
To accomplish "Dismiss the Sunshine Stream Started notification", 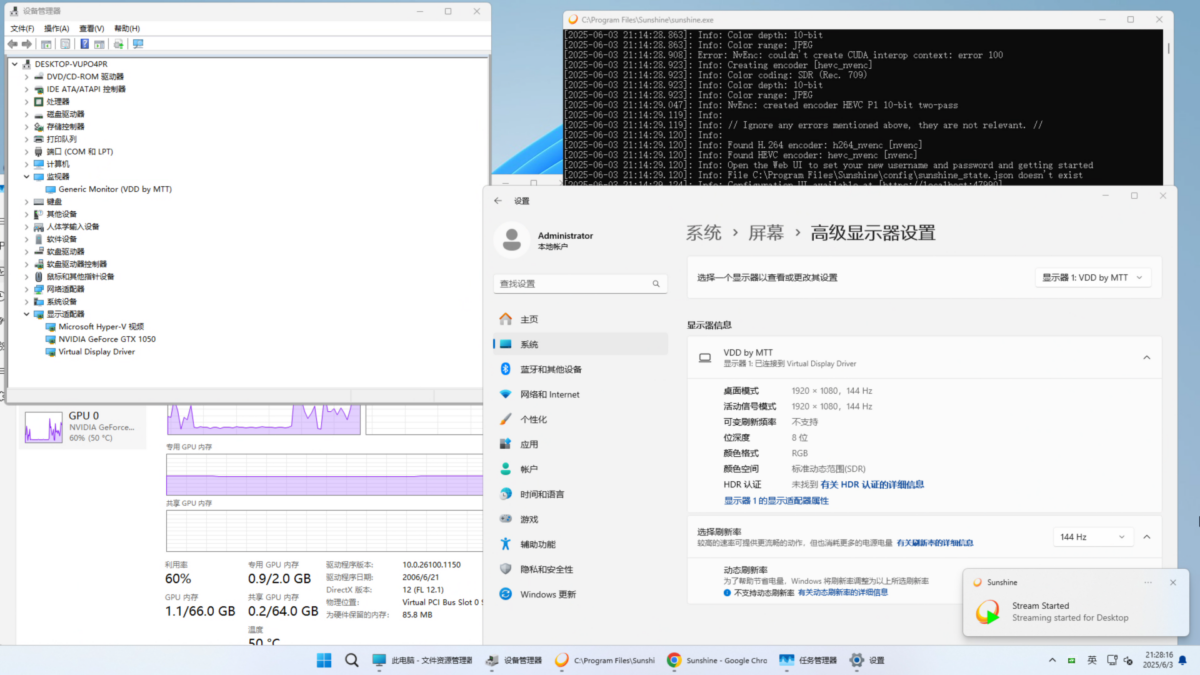I will [x=1173, y=582].
